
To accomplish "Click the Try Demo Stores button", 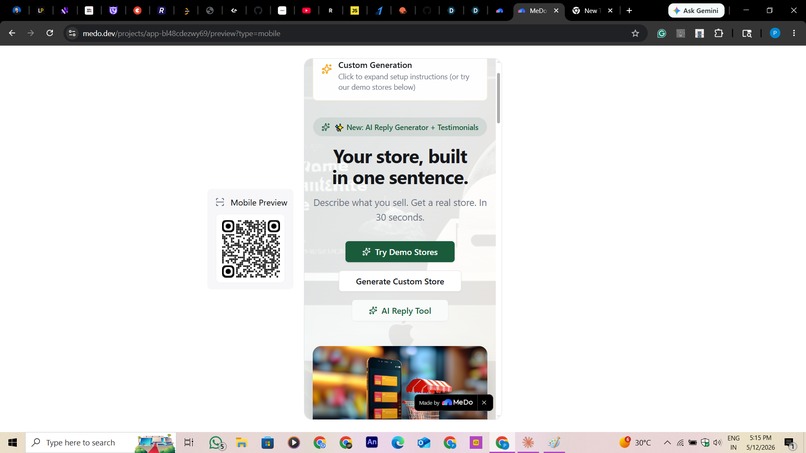I will click(400, 252).
